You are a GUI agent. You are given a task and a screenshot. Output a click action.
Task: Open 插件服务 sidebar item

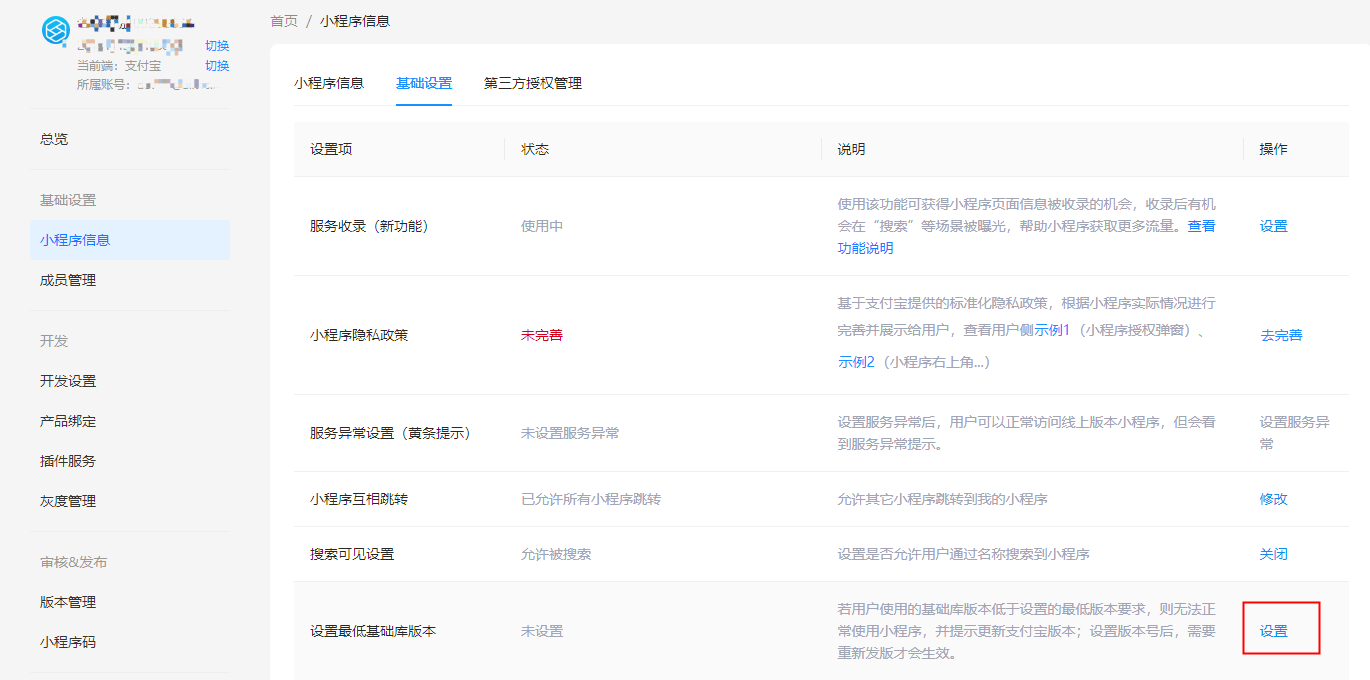click(68, 461)
